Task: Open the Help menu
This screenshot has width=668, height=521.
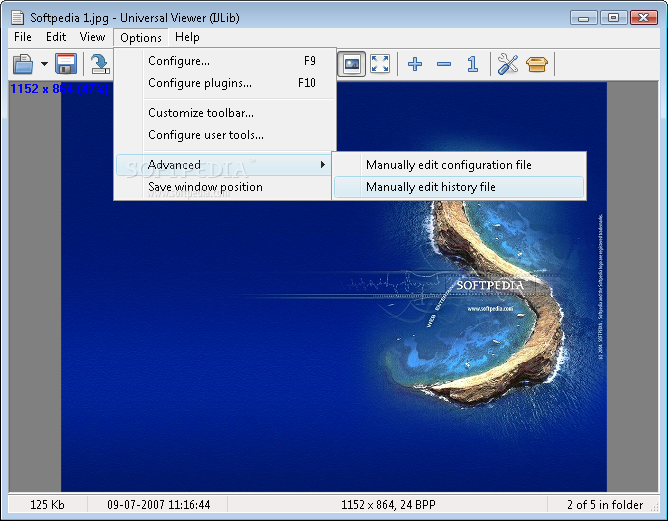Action: pyautogui.click(x=187, y=37)
